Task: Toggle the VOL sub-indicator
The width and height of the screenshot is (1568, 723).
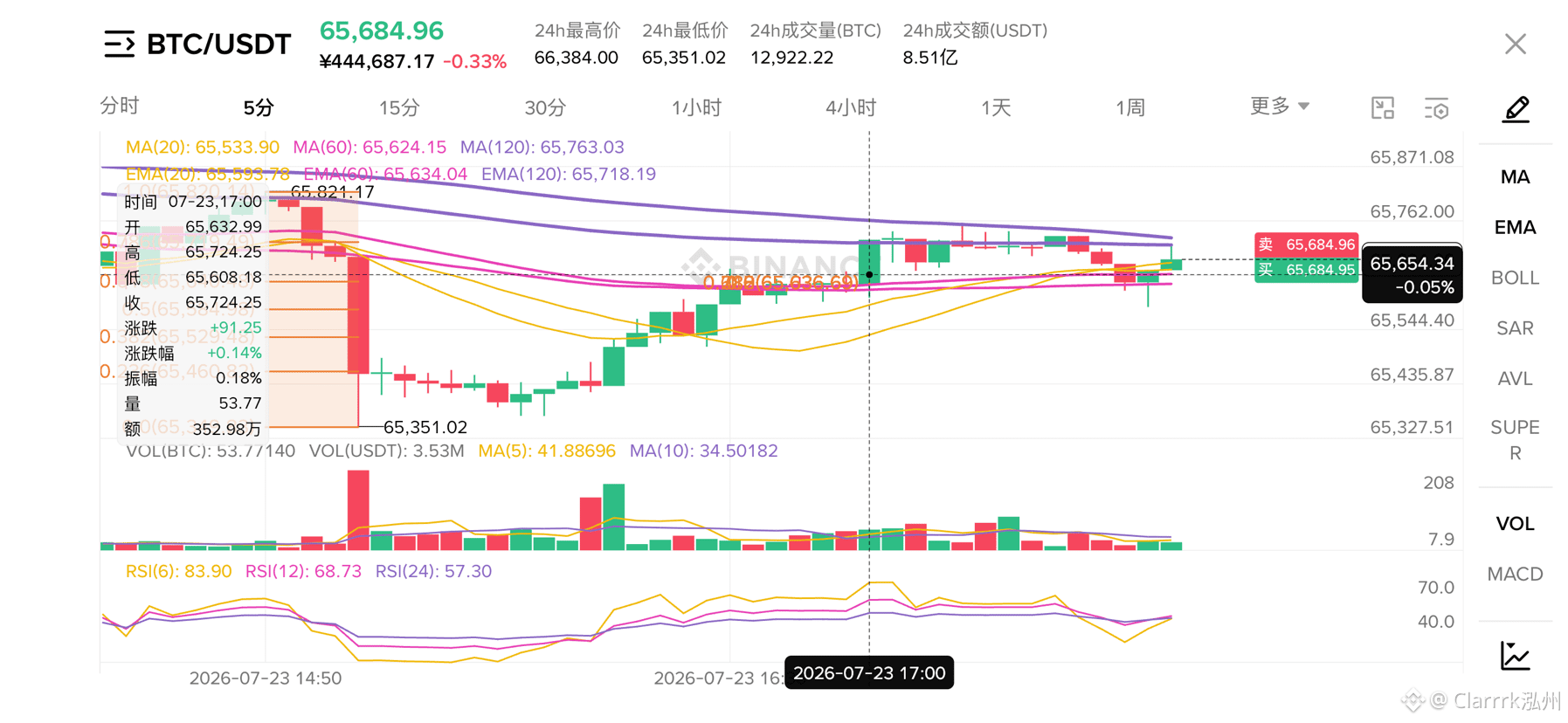Action: (x=1515, y=524)
